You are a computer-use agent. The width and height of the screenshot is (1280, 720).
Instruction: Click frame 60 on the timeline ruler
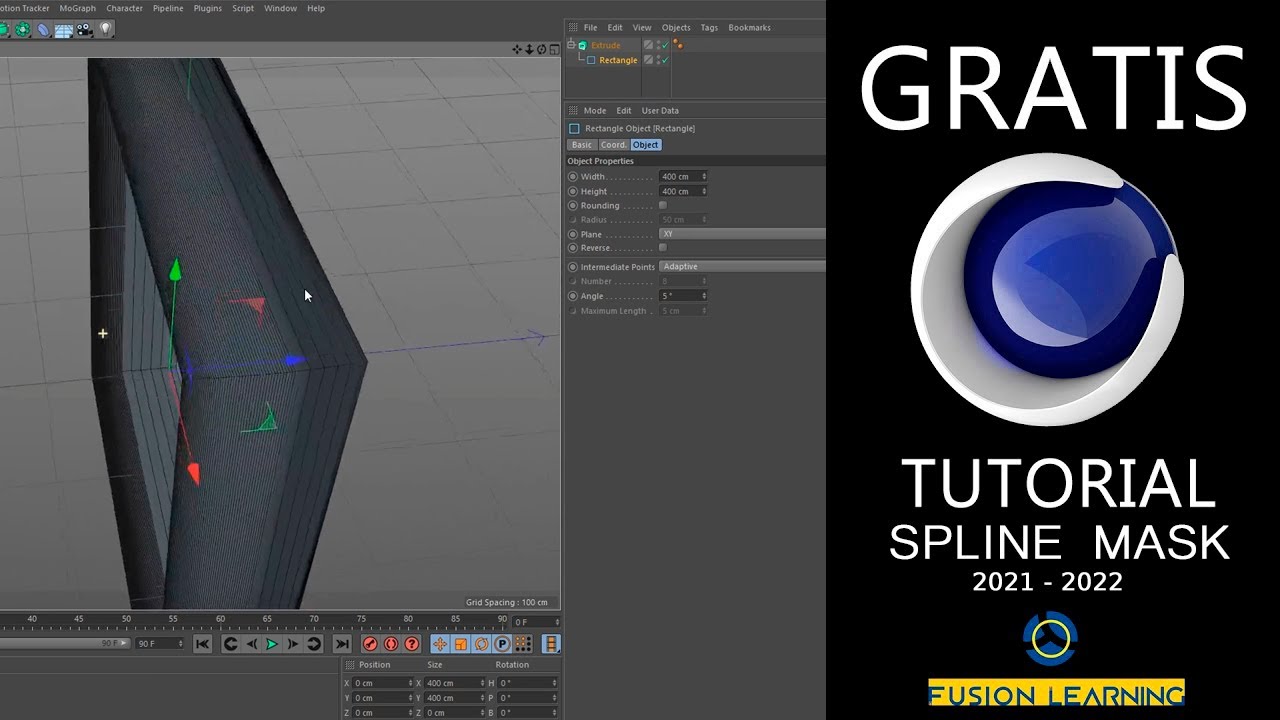pyautogui.click(x=220, y=619)
